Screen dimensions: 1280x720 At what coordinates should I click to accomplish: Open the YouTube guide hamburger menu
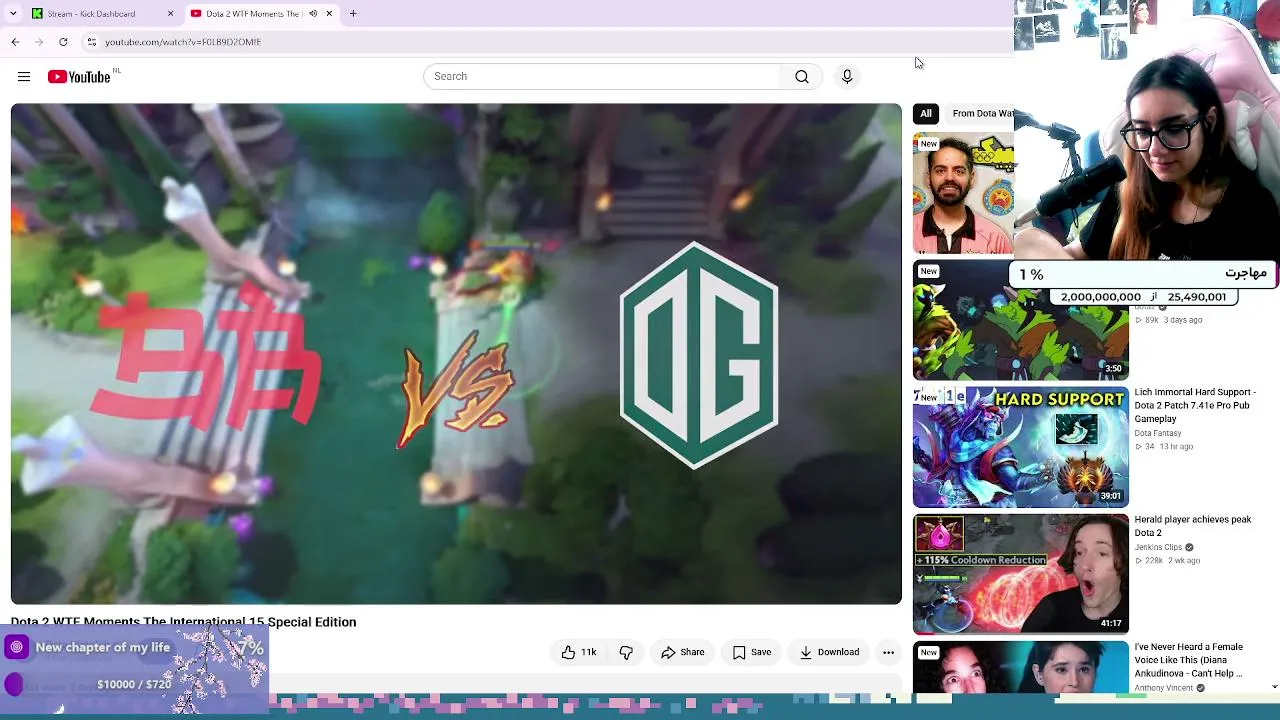point(24,77)
